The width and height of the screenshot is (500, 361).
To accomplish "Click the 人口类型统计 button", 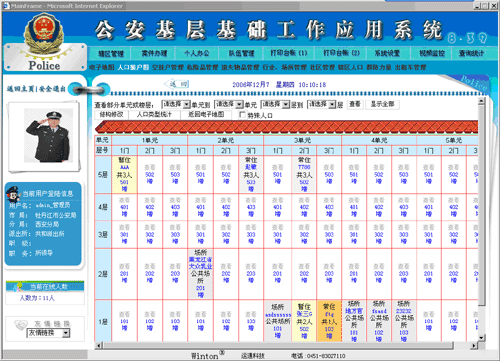I will coord(154,114).
